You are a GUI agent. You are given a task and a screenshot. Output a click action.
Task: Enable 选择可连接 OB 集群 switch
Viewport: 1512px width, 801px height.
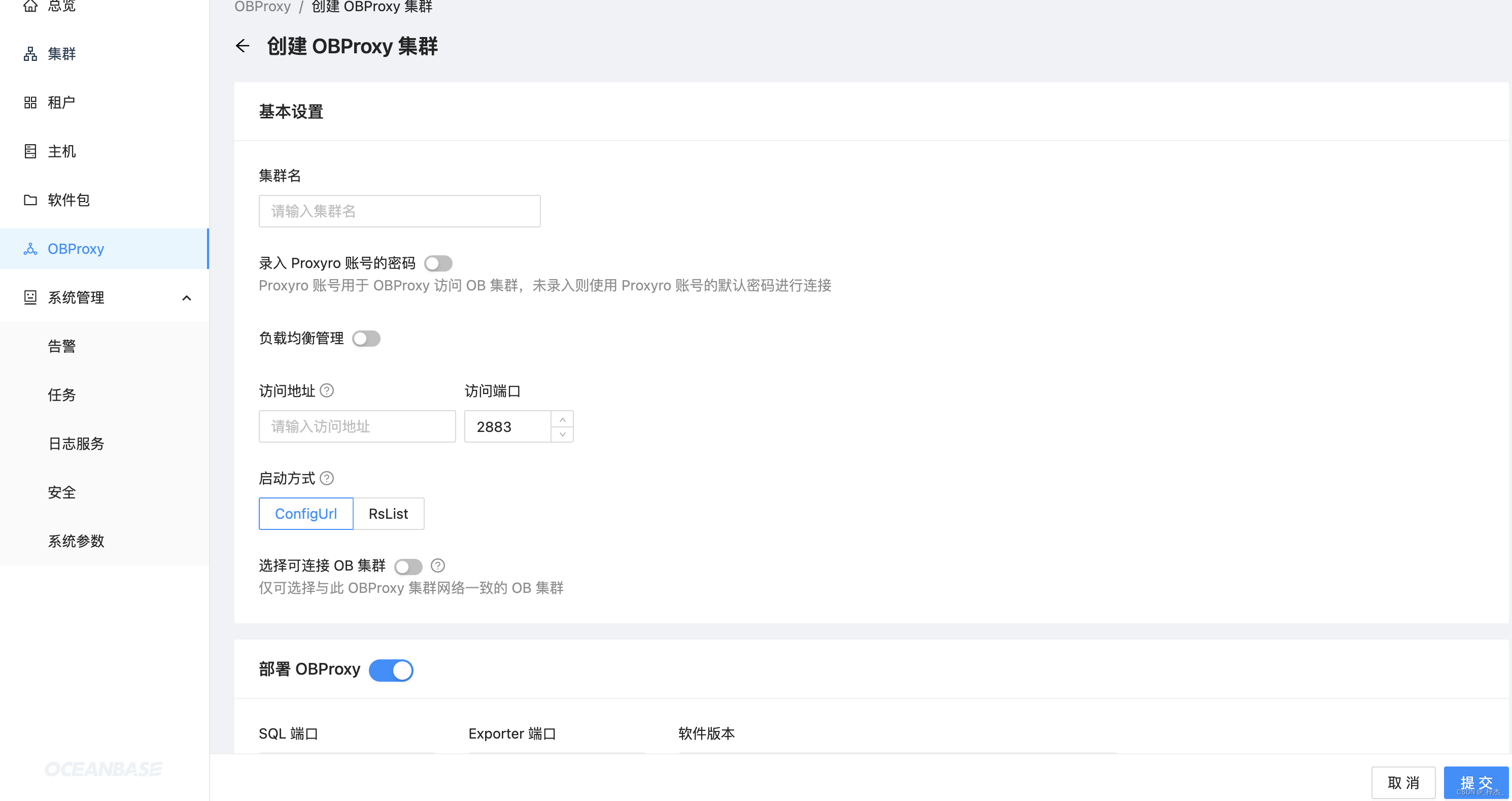tap(408, 566)
